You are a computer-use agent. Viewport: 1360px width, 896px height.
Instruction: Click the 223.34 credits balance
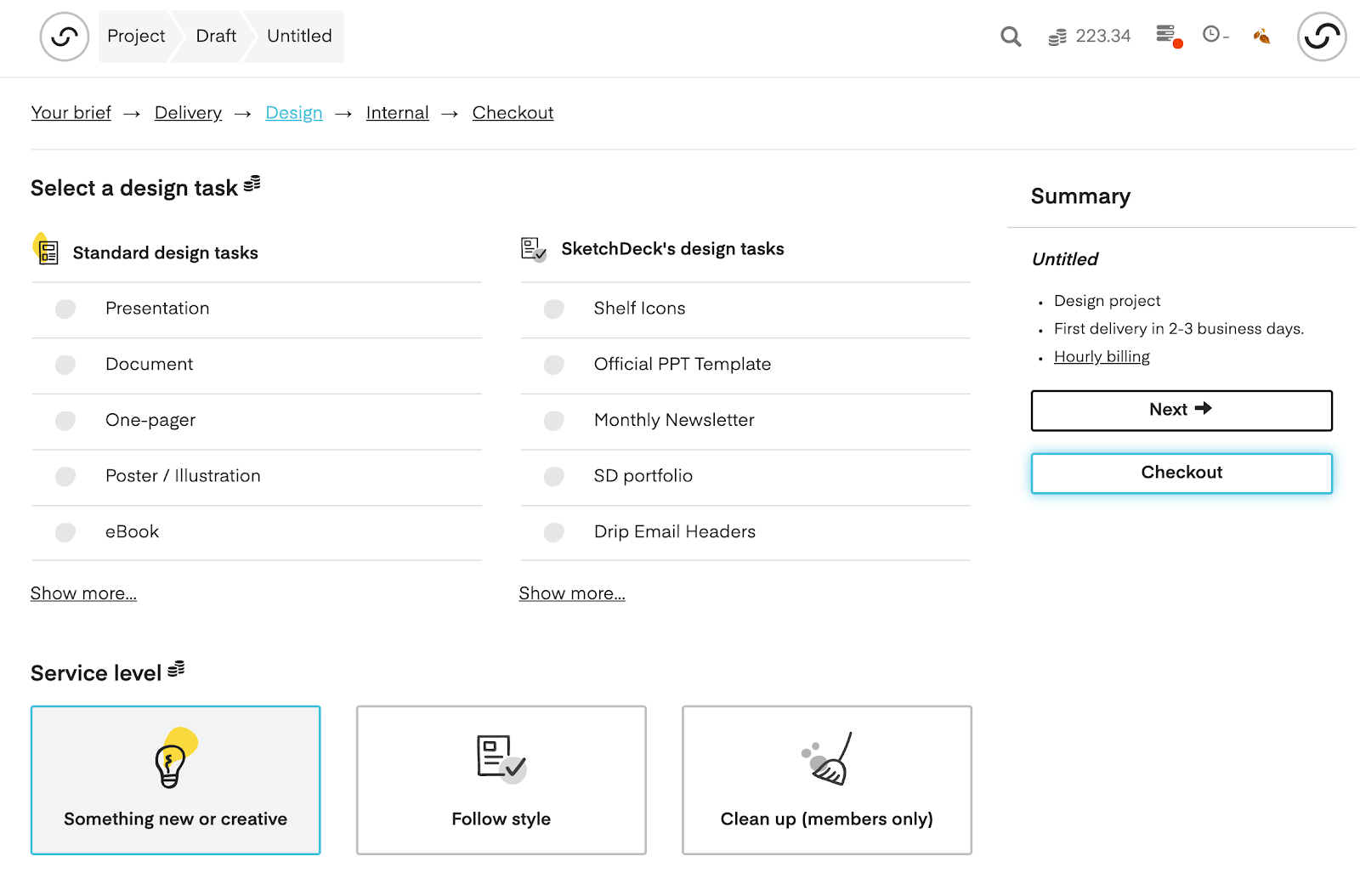click(x=1103, y=37)
